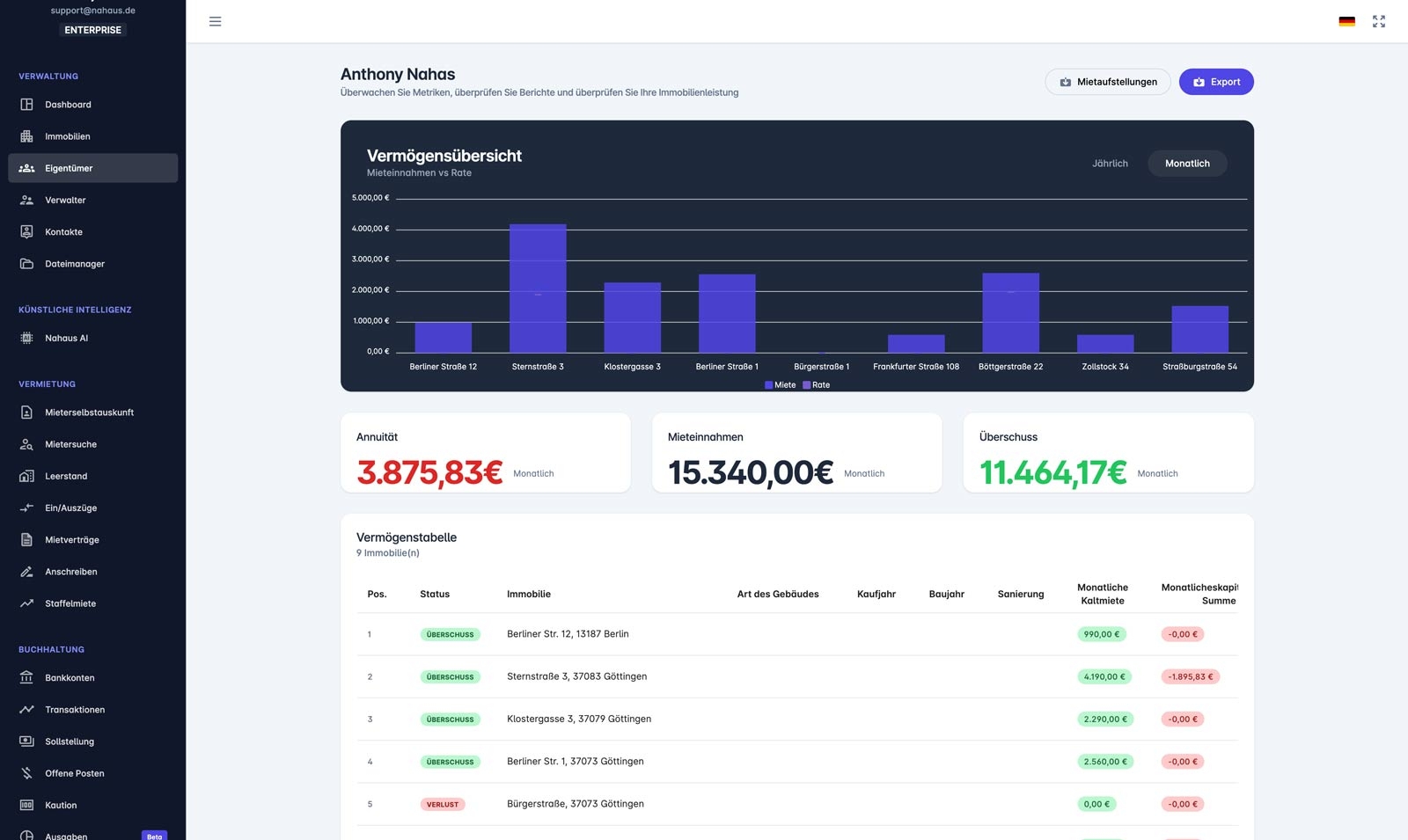Toggle the Miete legend series
The width and height of the screenshot is (1408, 840).
(781, 385)
